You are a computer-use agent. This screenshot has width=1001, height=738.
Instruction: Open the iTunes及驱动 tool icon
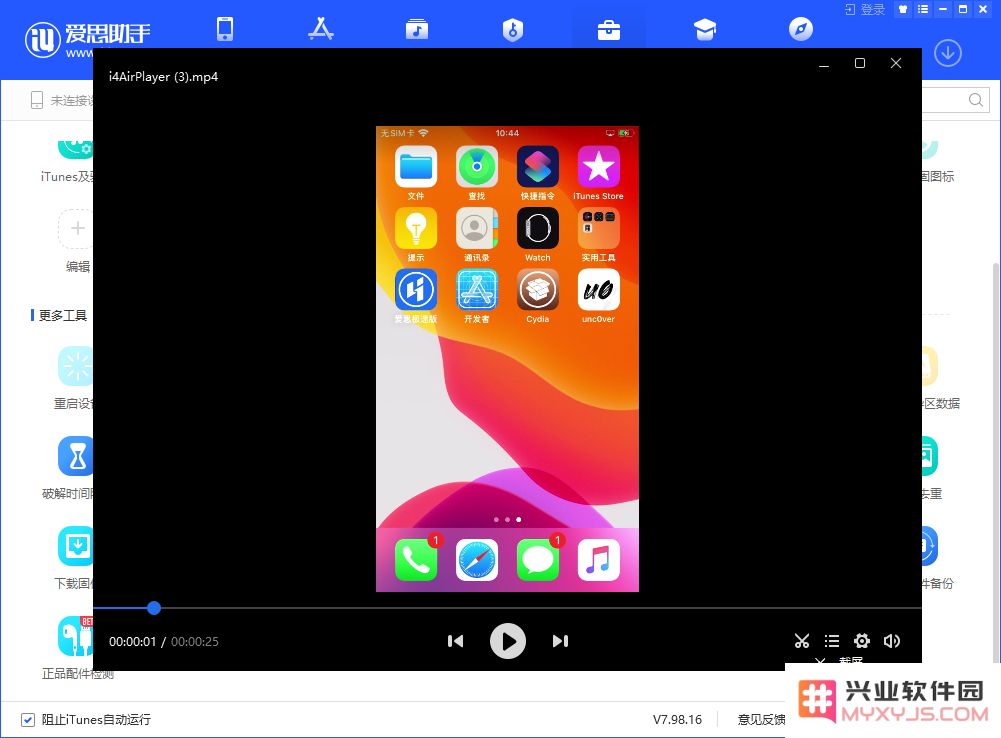click(75, 148)
